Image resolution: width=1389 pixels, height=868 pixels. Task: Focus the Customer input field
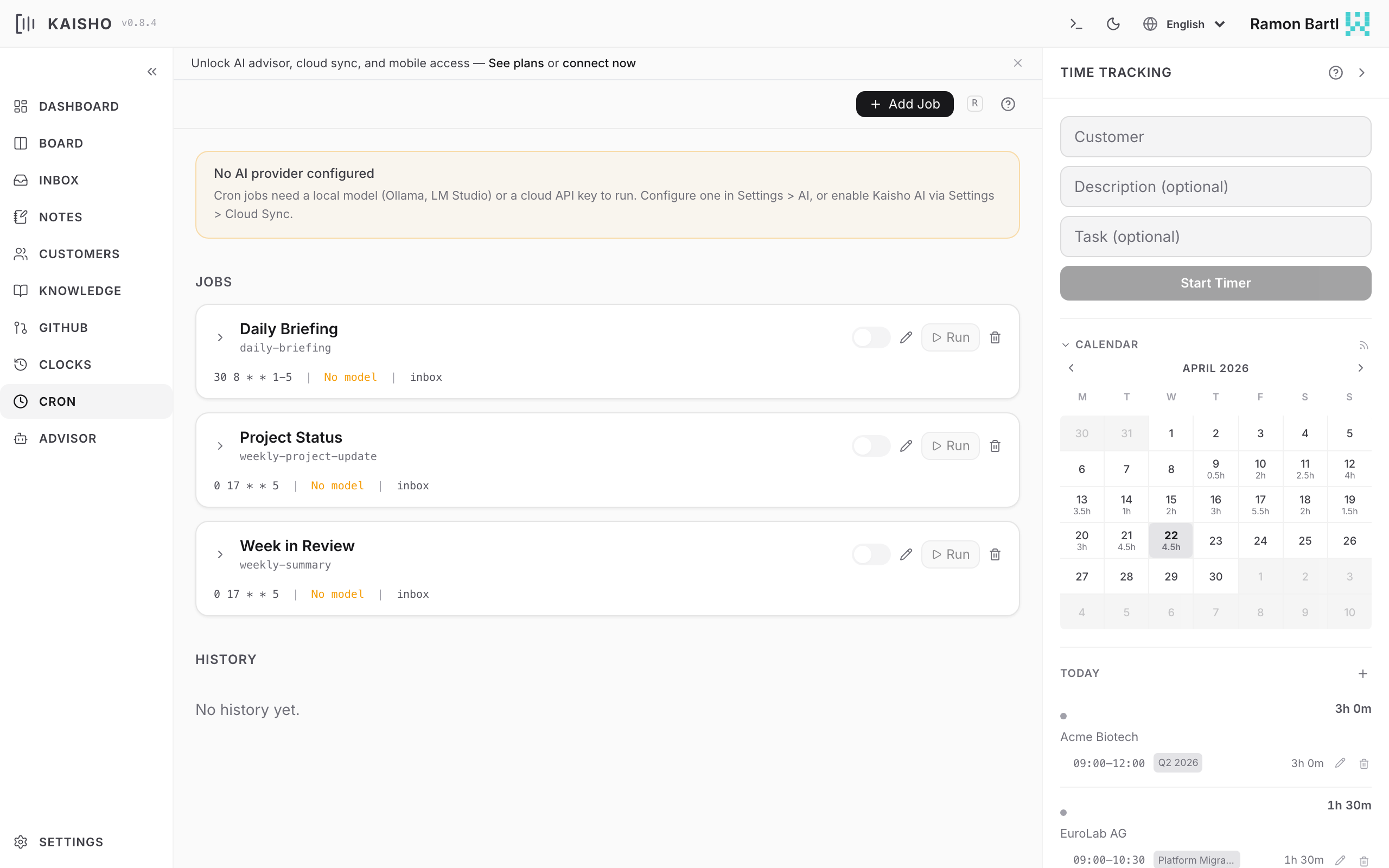point(1215,137)
